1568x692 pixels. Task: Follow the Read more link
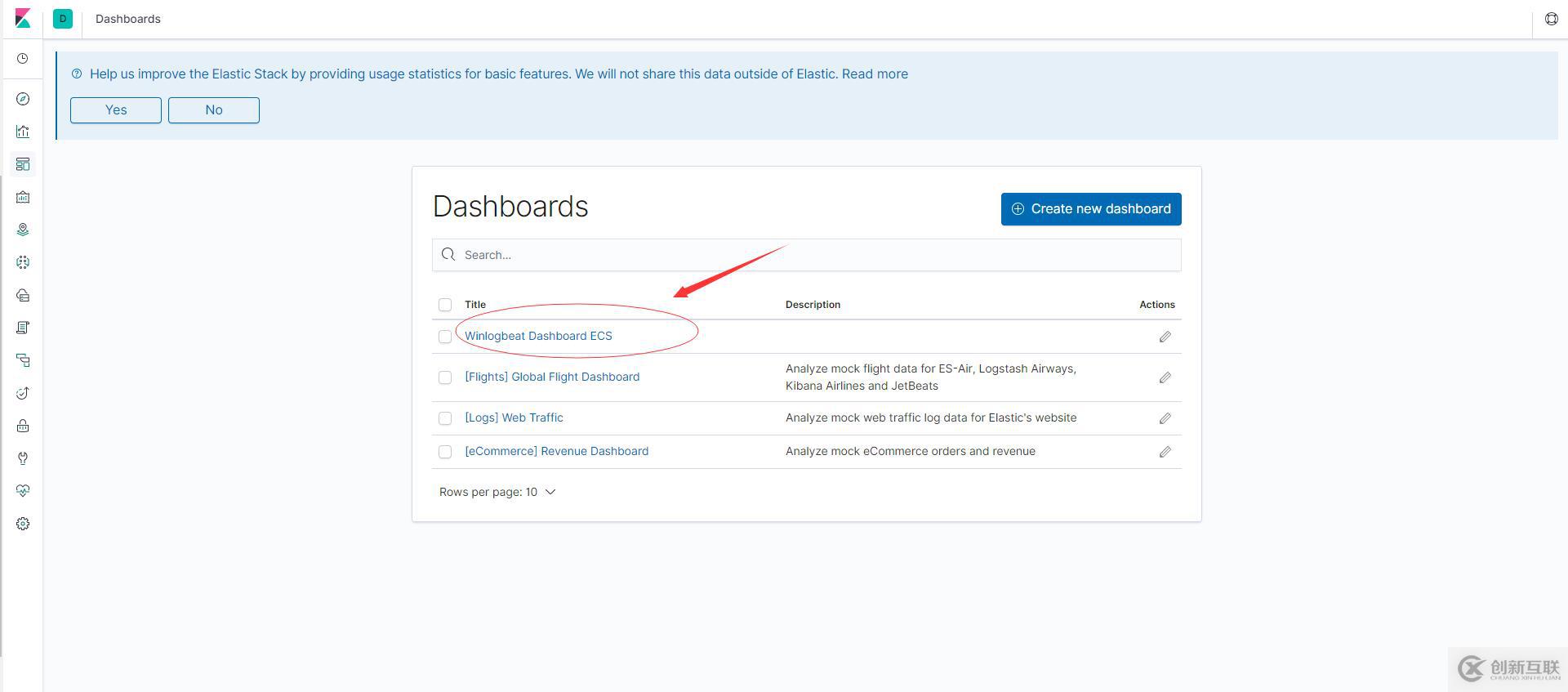(x=875, y=74)
